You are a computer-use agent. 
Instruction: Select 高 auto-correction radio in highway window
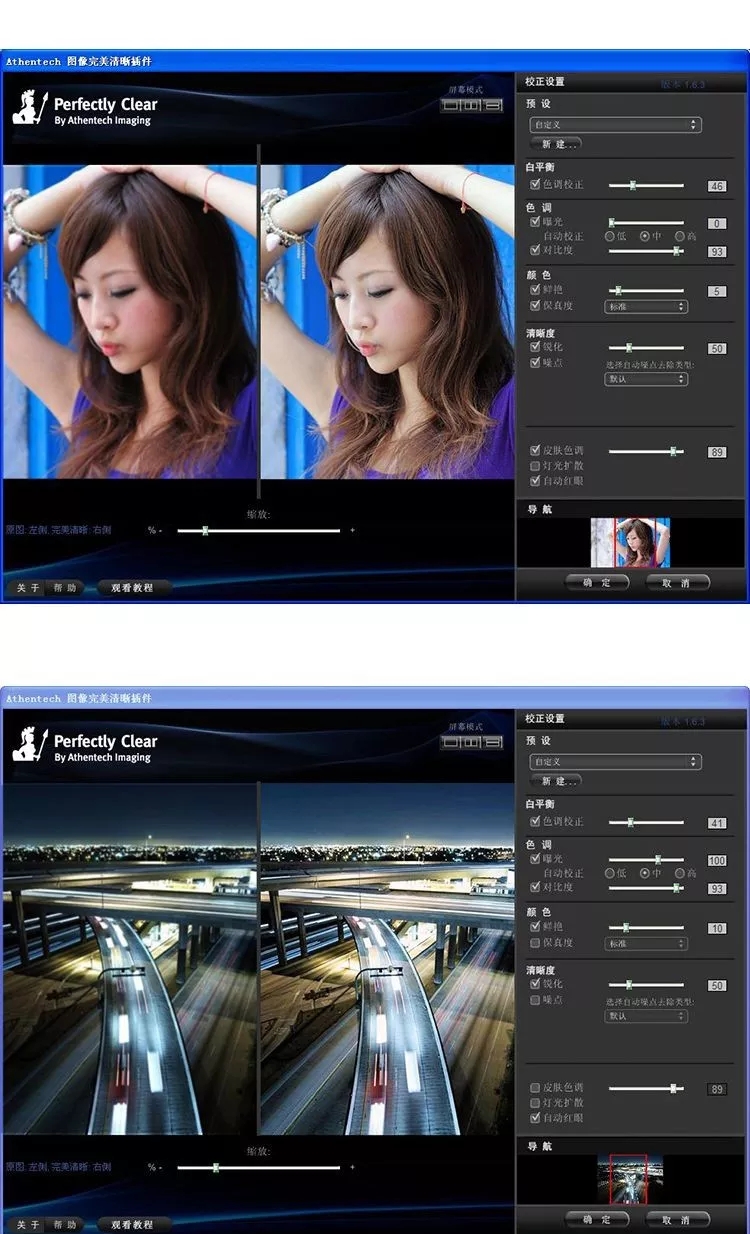pyautogui.click(x=680, y=873)
